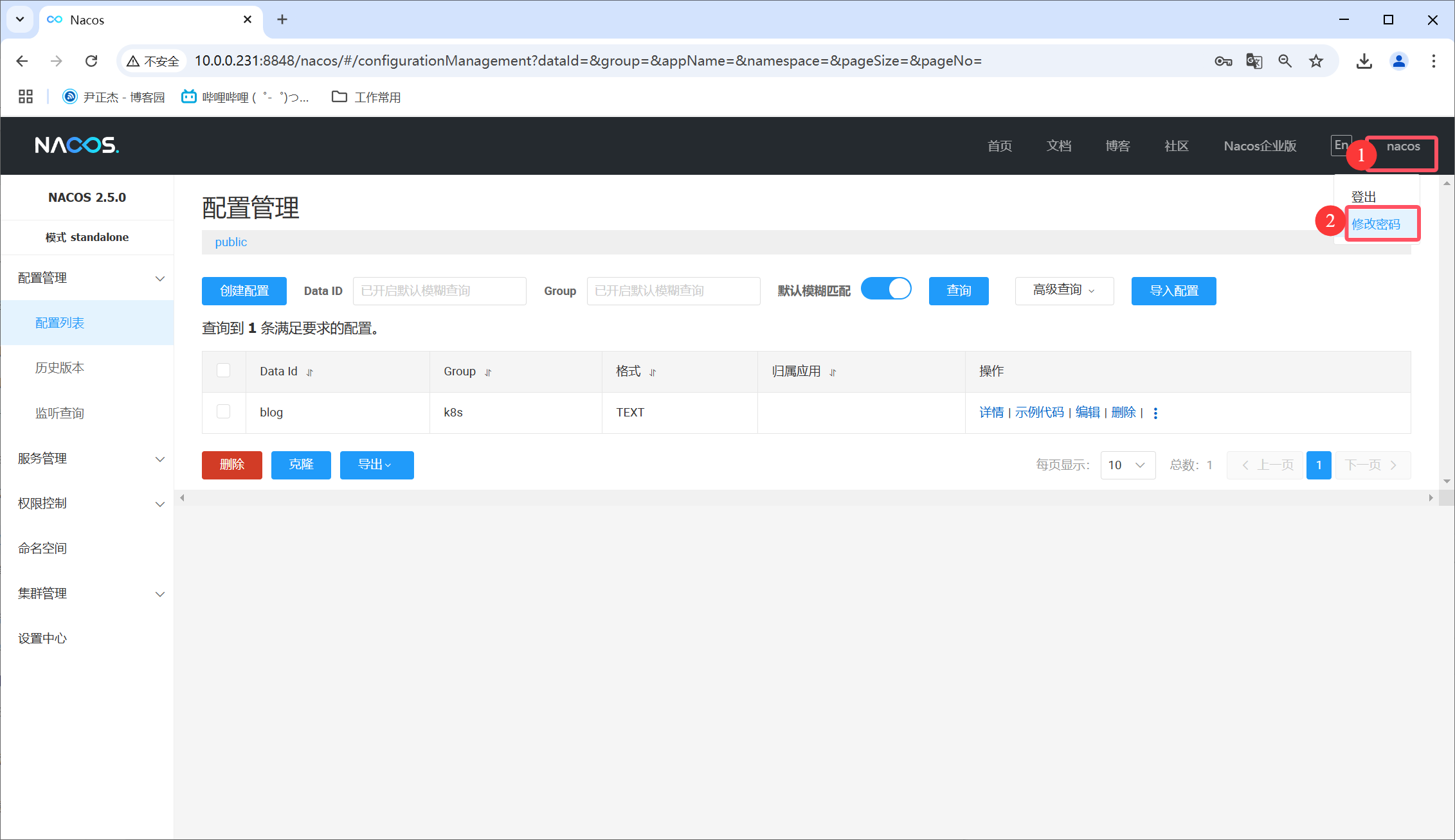Open 历史版本 in the sidebar
The width and height of the screenshot is (1455, 840).
(x=60, y=368)
